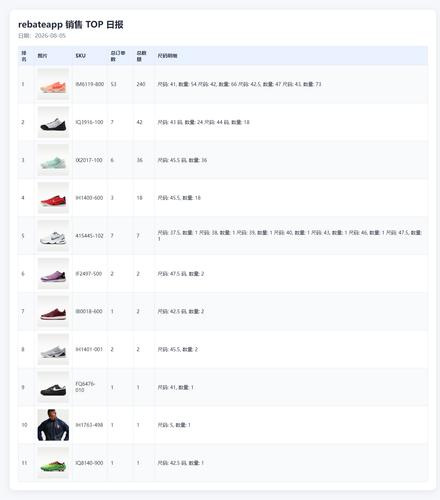This screenshot has height=500, width=440.
Task: Select SKU IQ3916-100 in the second row
Action: (89, 122)
